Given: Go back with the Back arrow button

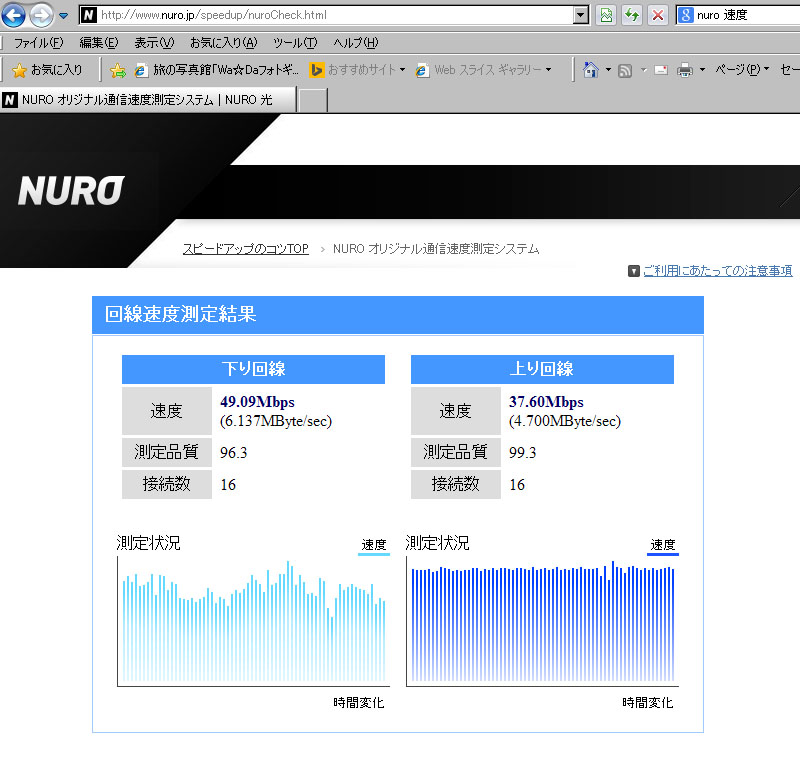Looking at the screenshot, I should (x=14, y=15).
